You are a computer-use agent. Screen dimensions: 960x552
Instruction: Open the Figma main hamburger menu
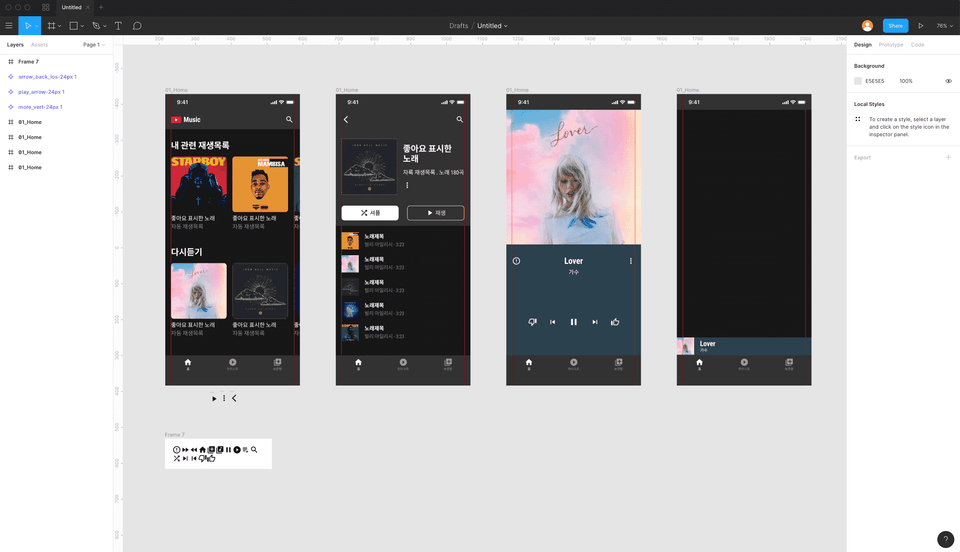click(x=9, y=26)
